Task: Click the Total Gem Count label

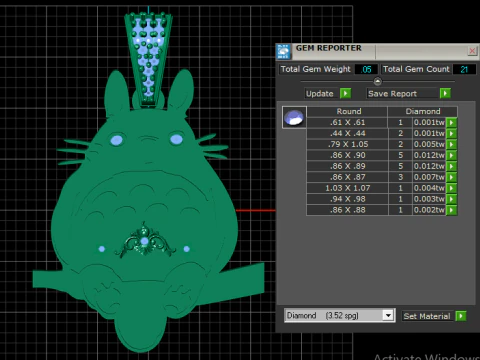Action: [x=416, y=69]
